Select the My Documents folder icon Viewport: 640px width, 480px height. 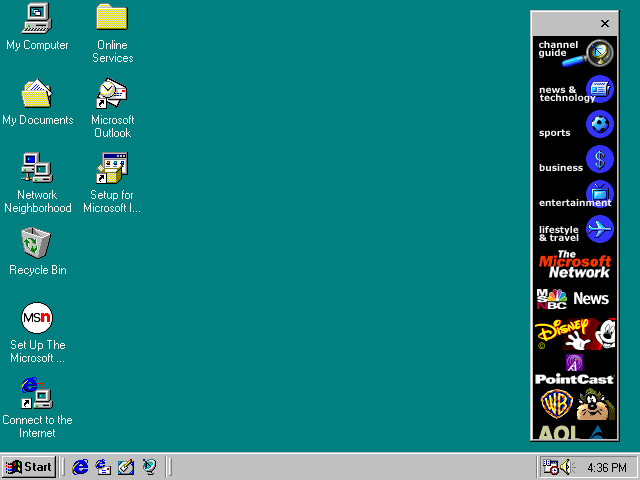point(37,93)
